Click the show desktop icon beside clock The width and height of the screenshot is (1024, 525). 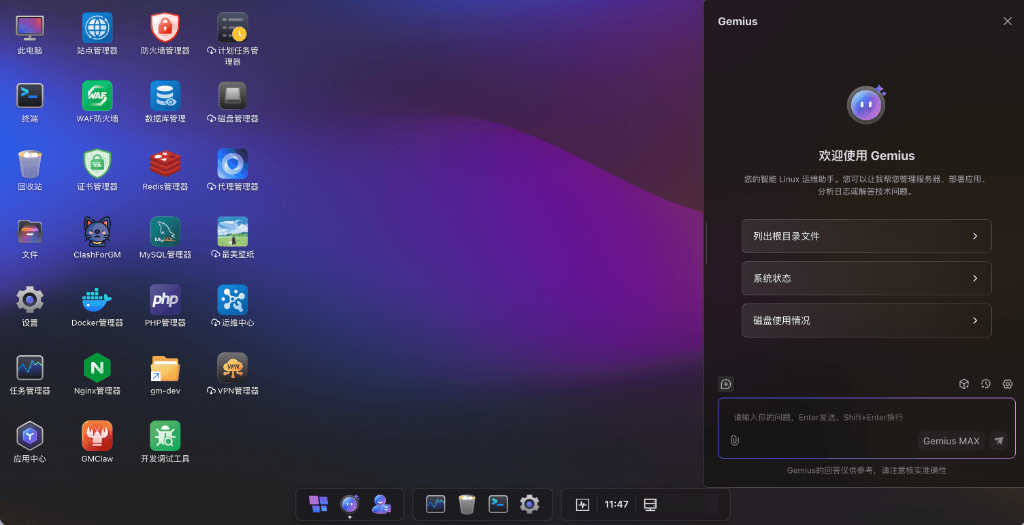(x=650, y=505)
